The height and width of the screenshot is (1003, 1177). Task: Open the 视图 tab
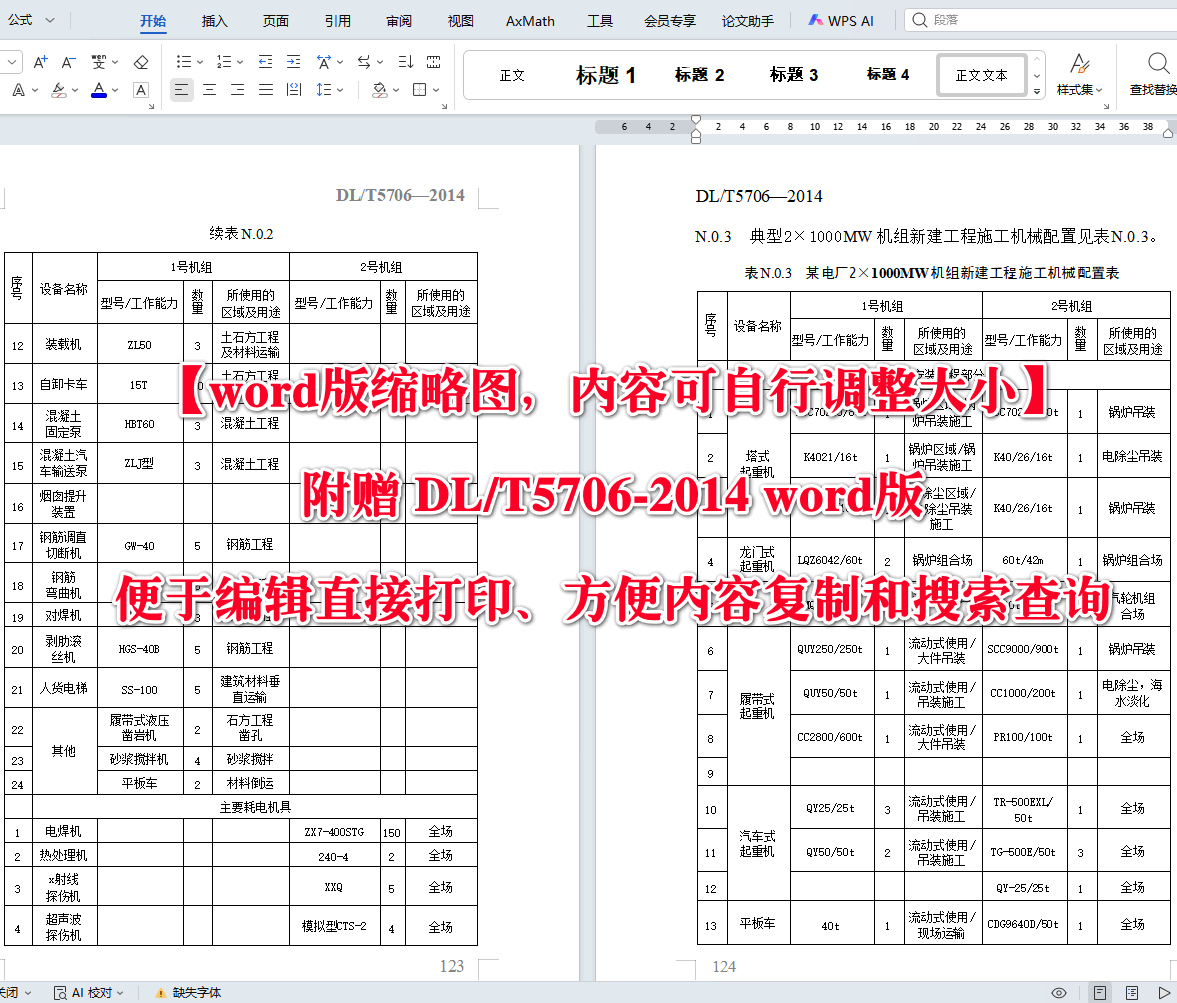click(x=461, y=21)
